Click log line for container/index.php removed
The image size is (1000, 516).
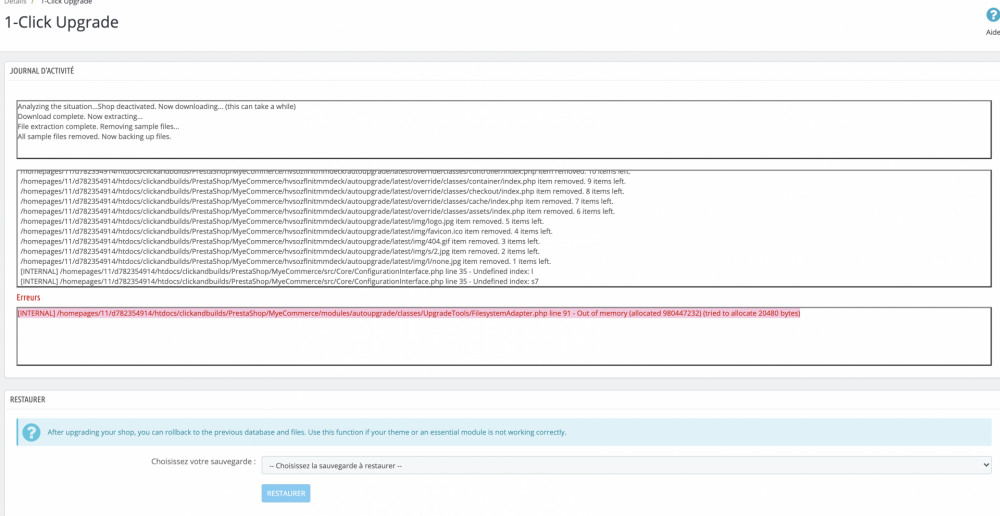point(323,182)
